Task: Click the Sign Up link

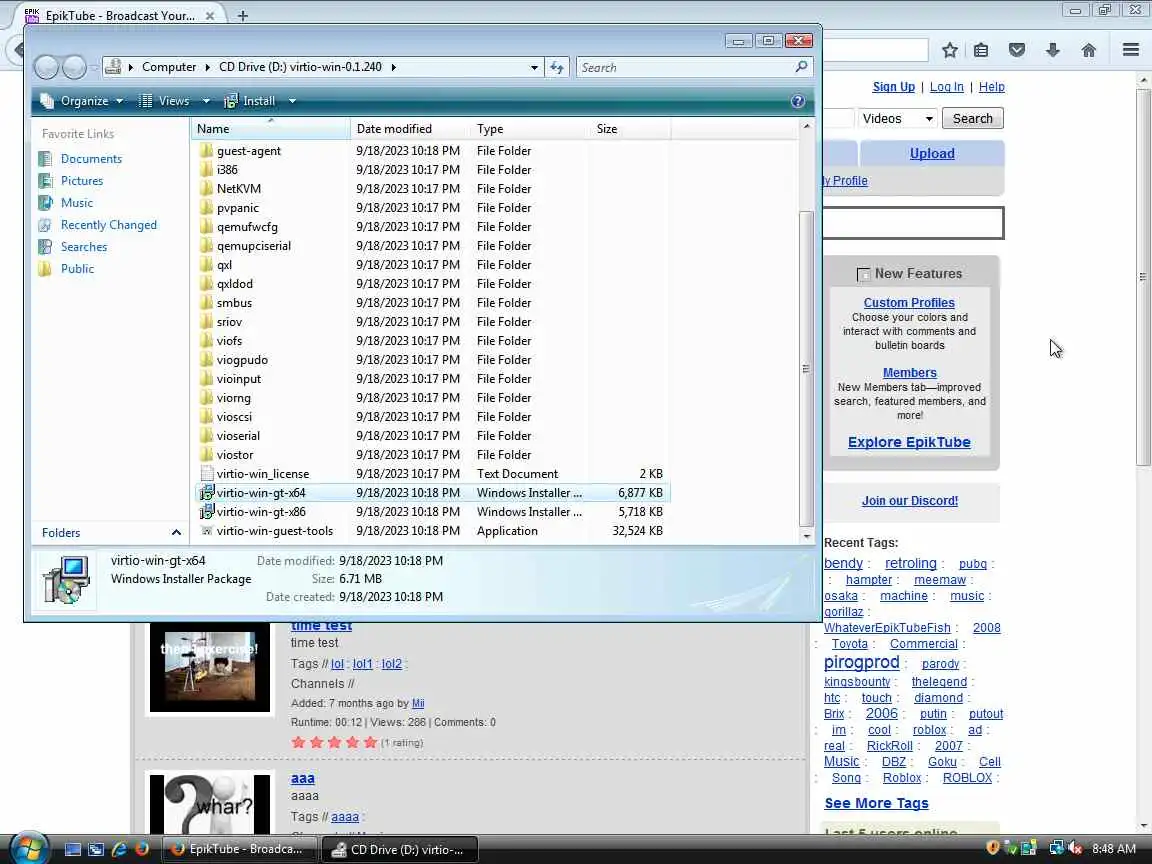Action: [x=893, y=87]
